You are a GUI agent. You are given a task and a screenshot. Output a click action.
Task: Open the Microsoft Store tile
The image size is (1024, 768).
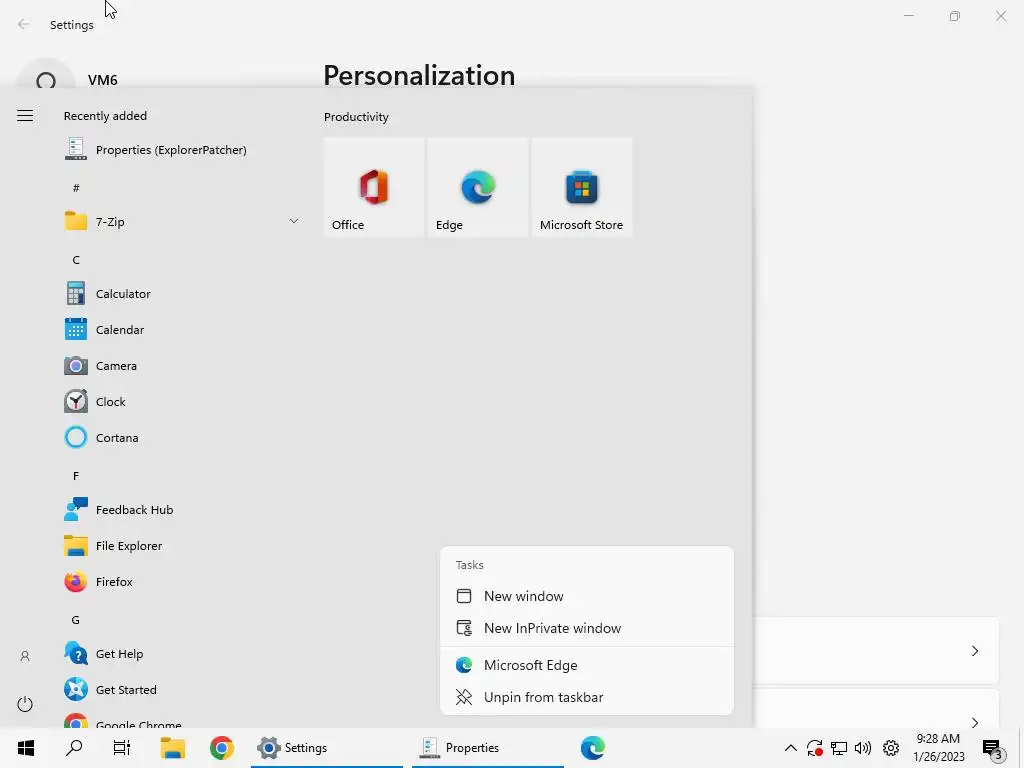(582, 187)
